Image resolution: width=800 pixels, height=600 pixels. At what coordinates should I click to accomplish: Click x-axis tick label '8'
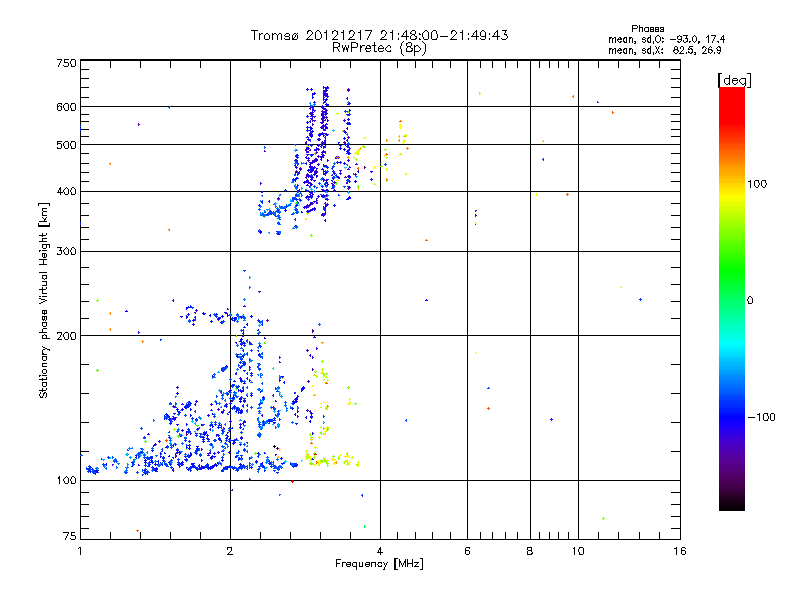click(x=530, y=551)
